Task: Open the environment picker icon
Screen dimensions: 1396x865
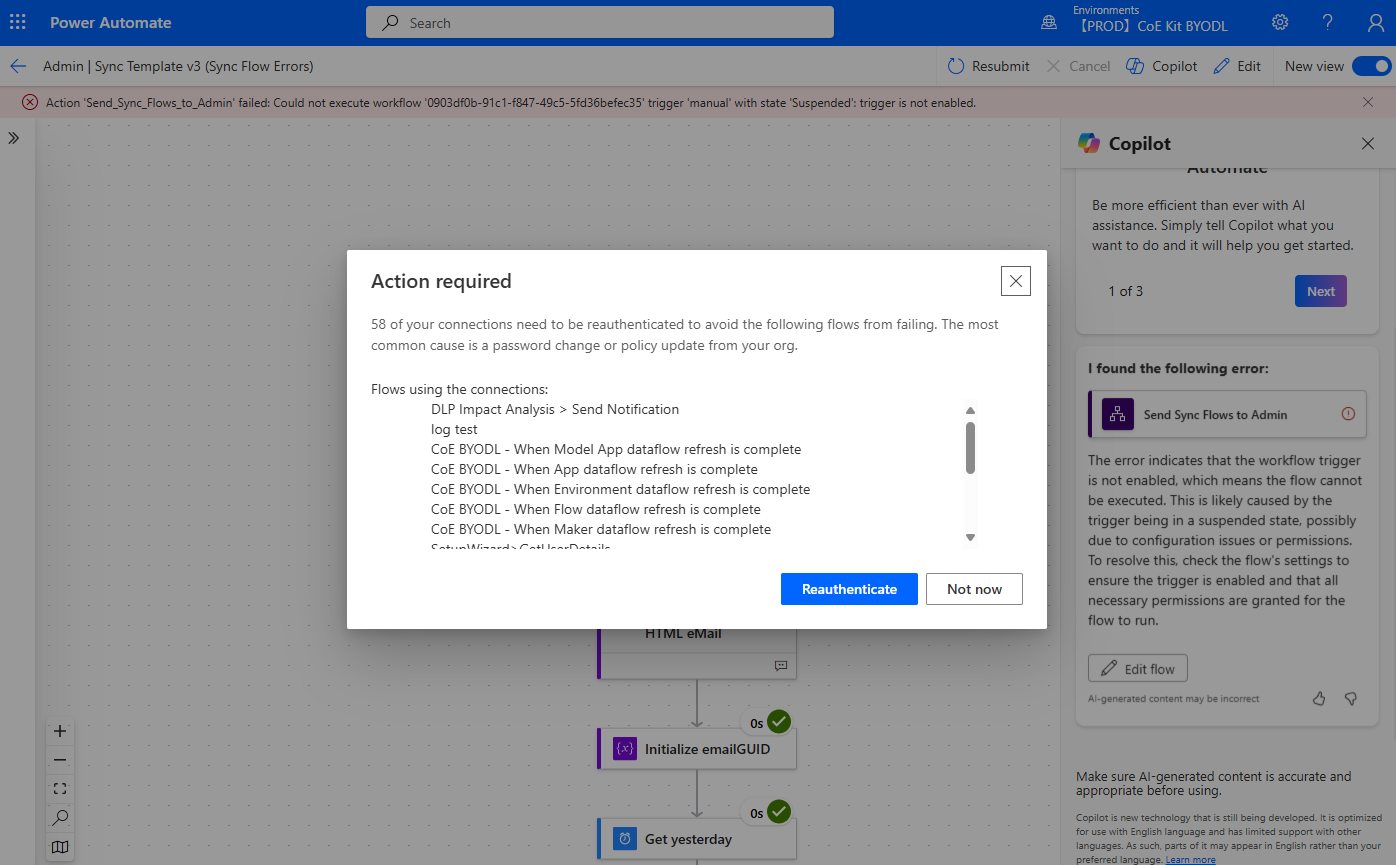Action: pyautogui.click(x=1049, y=22)
